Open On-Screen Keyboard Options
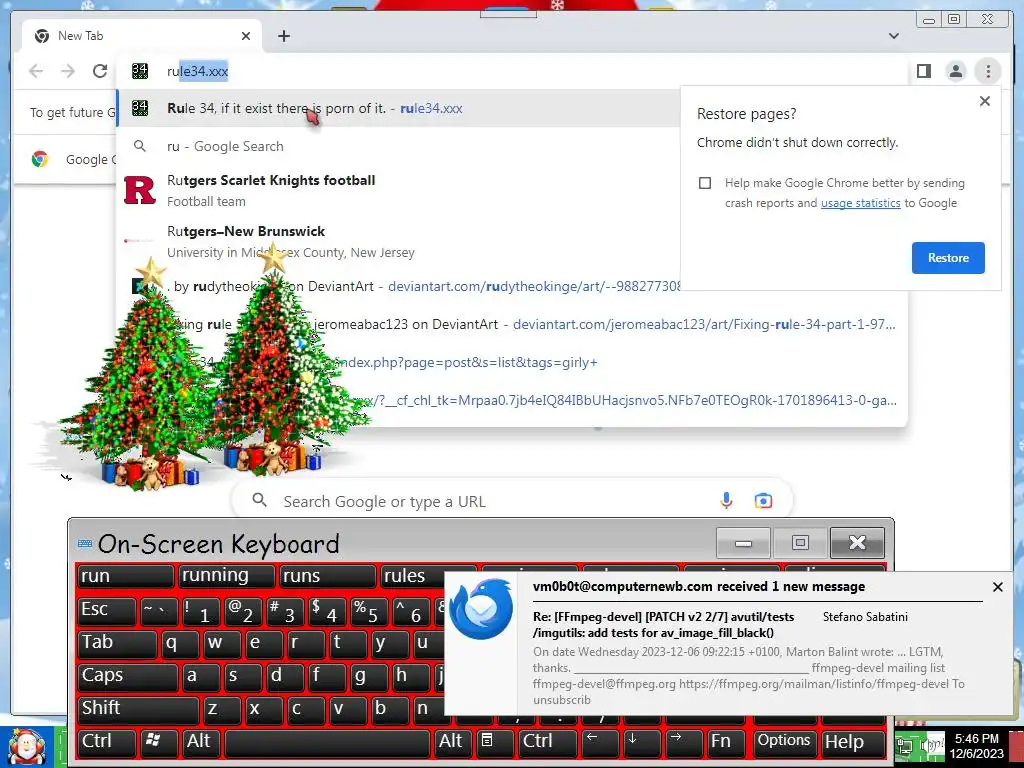The image size is (1024, 768). click(784, 742)
